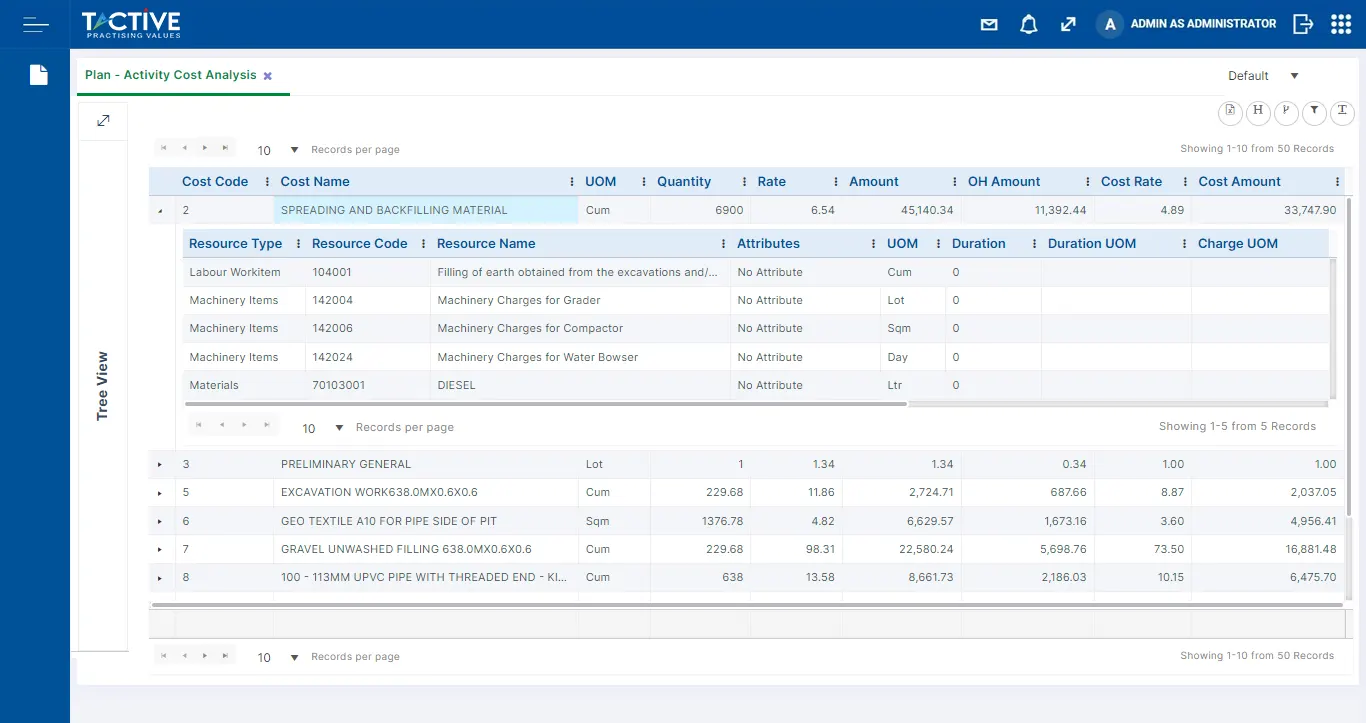Jump to last page in bottom pager
This screenshot has width=1366, height=723.
225,656
